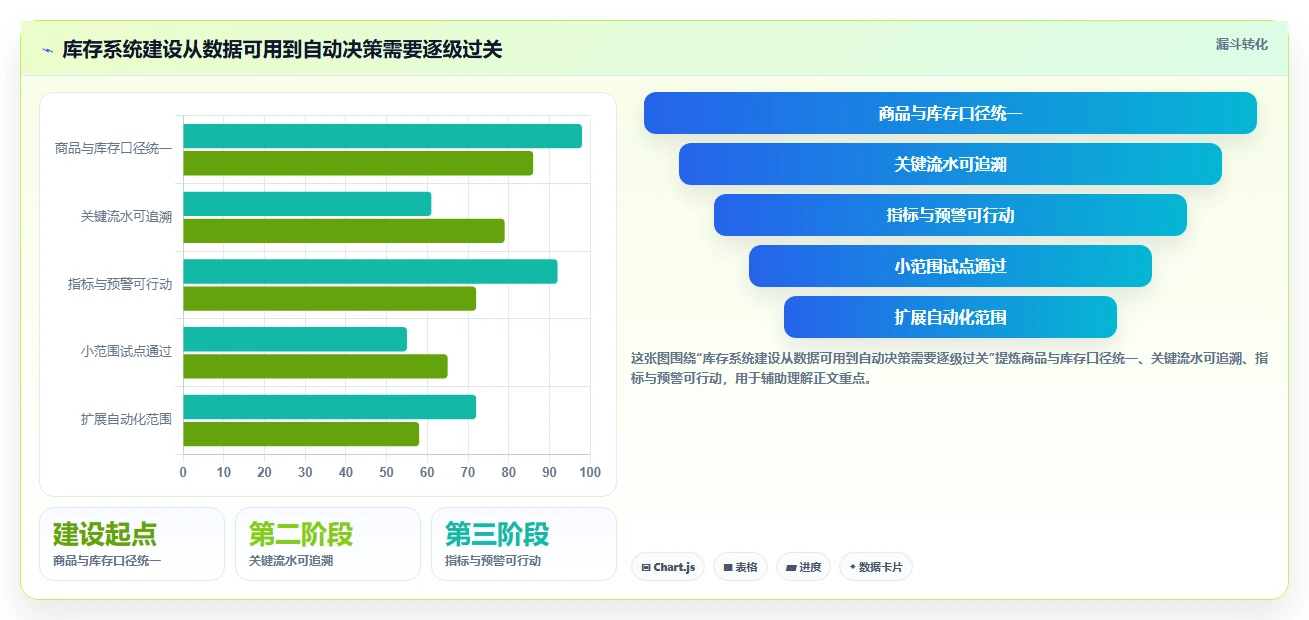Select the 指标与预警可行动 funnel stage

pyautogui.click(x=950, y=215)
